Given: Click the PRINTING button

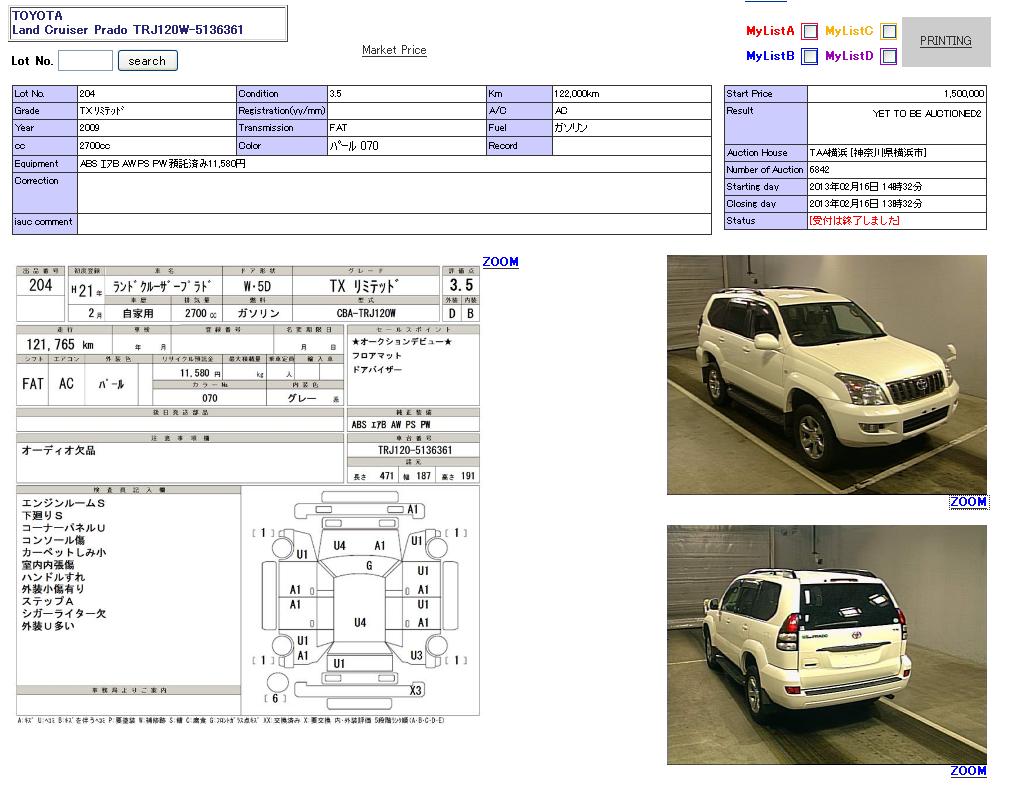Looking at the screenshot, I should (x=945, y=41).
